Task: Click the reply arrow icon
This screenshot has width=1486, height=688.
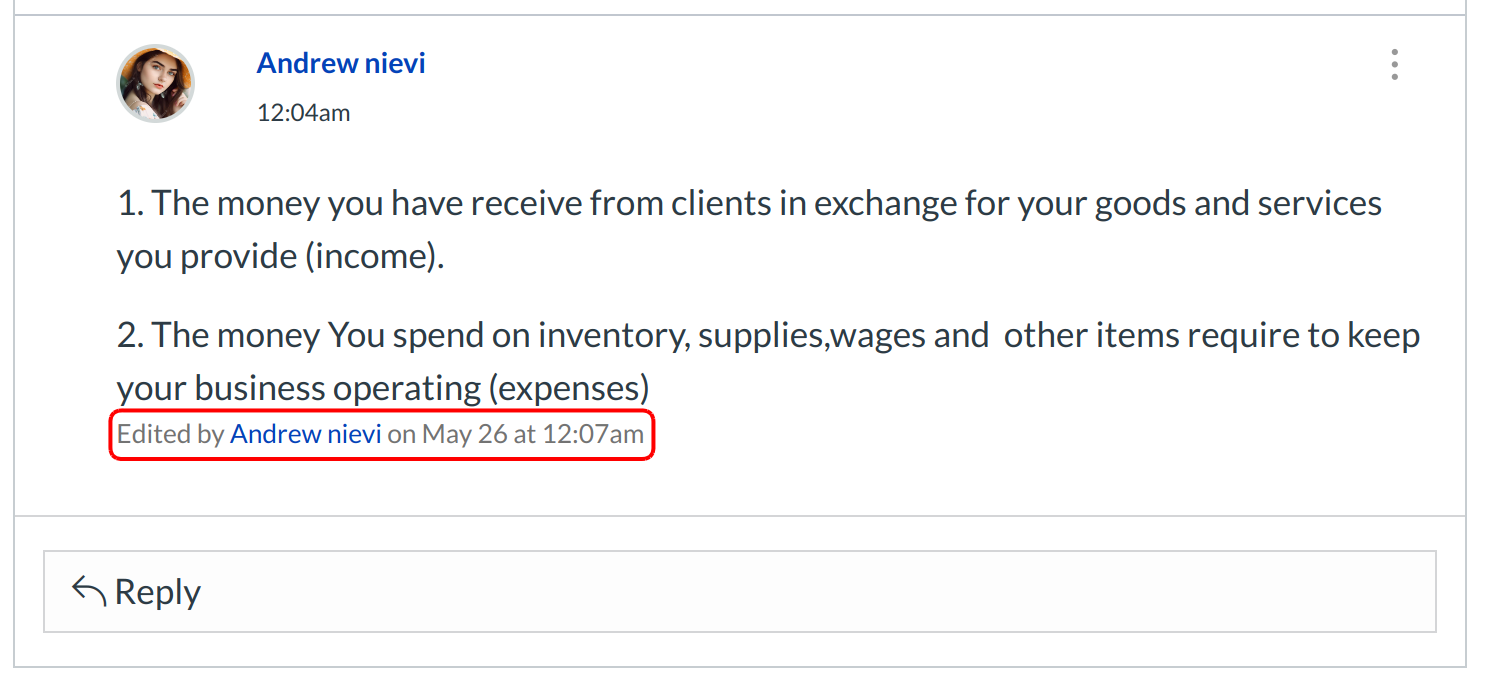Action: coord(89,591)
